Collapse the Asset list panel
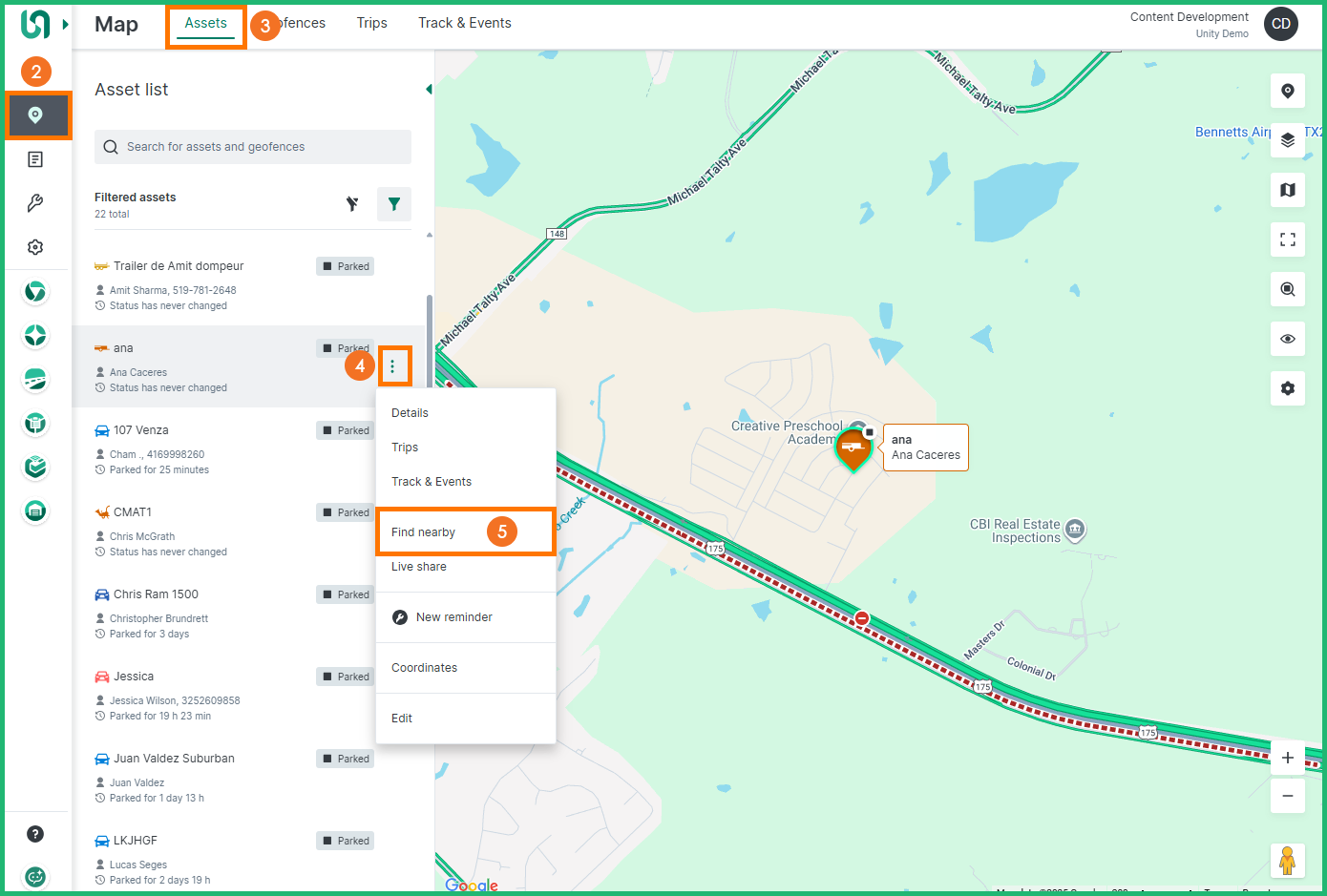Viewport: 1327px width, 896px height. pos(429,90)
